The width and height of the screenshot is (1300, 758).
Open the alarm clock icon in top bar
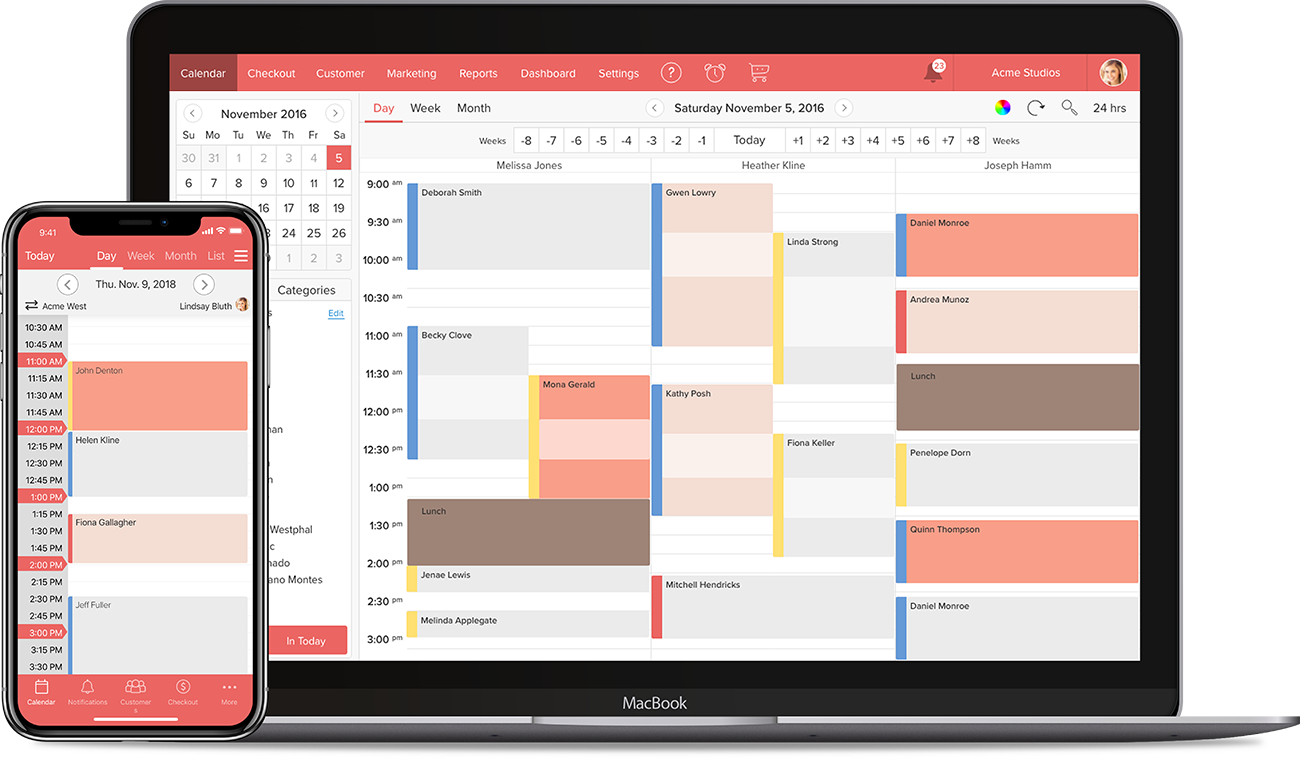click(715, 73)
